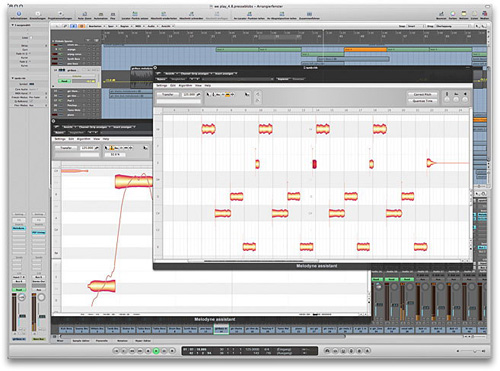Viewport: 500px width, 371px height.
Task: Switch to the Sample Editor tab
Action: pyautogui.click(x=81, y=341)
